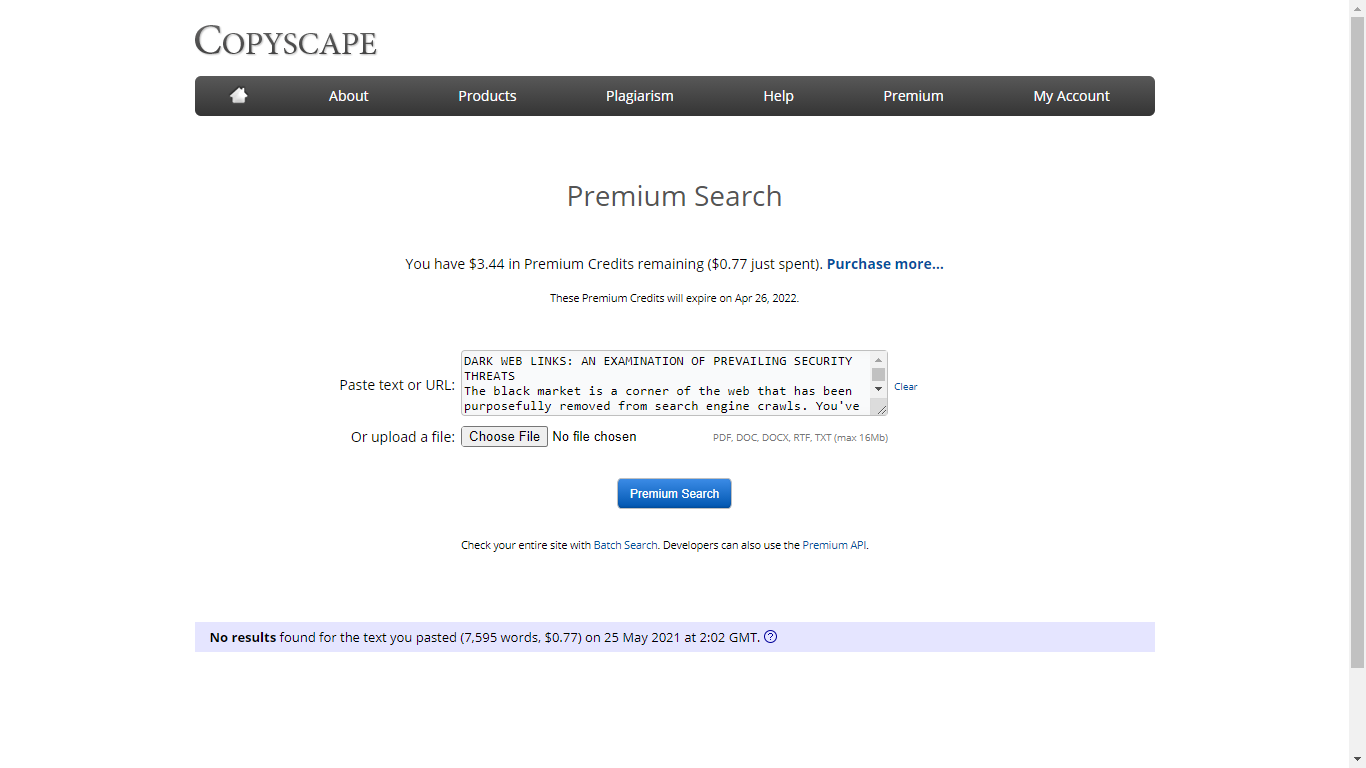Go to the Help page
Viewport: 1366px width, 768px height.
pos(778,96)
